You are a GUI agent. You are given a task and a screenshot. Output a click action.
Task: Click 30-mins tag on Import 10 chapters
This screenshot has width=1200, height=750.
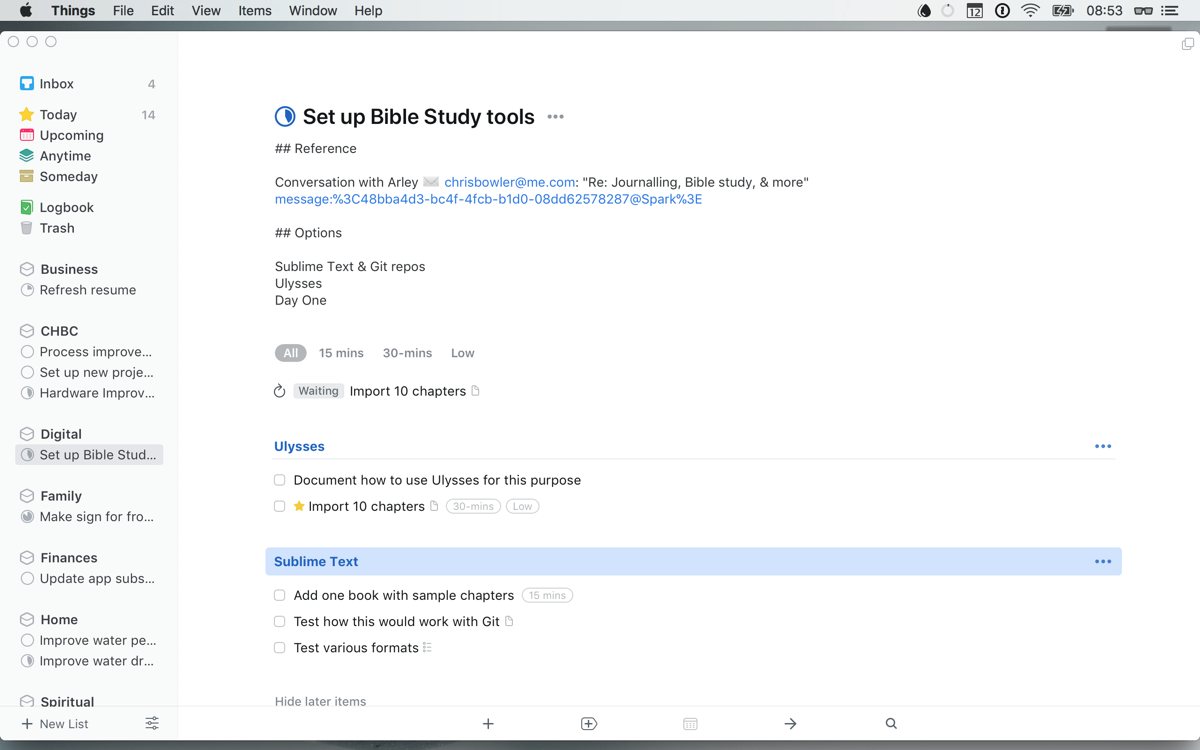pyautogui.click(x=473, y=506)
